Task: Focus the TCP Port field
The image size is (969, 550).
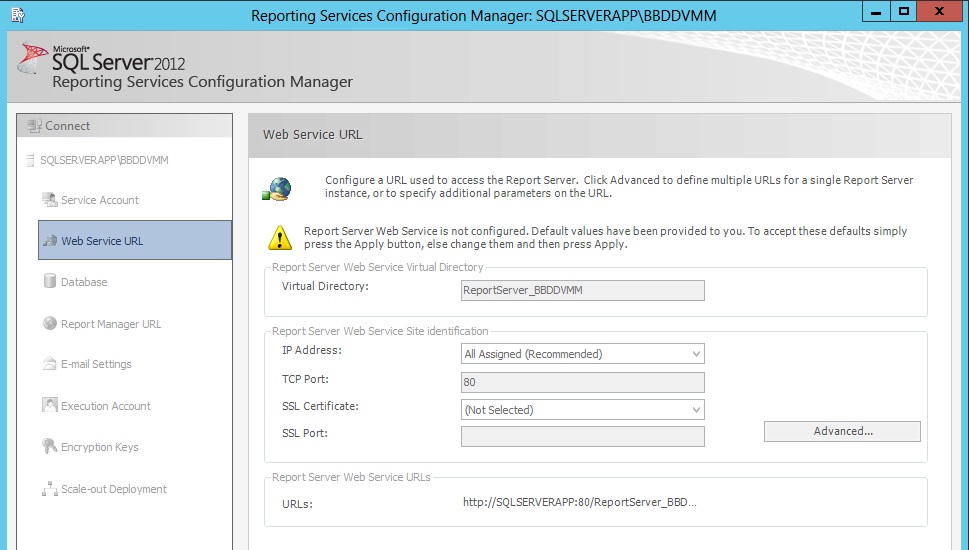Action: (x=582, y=382)
